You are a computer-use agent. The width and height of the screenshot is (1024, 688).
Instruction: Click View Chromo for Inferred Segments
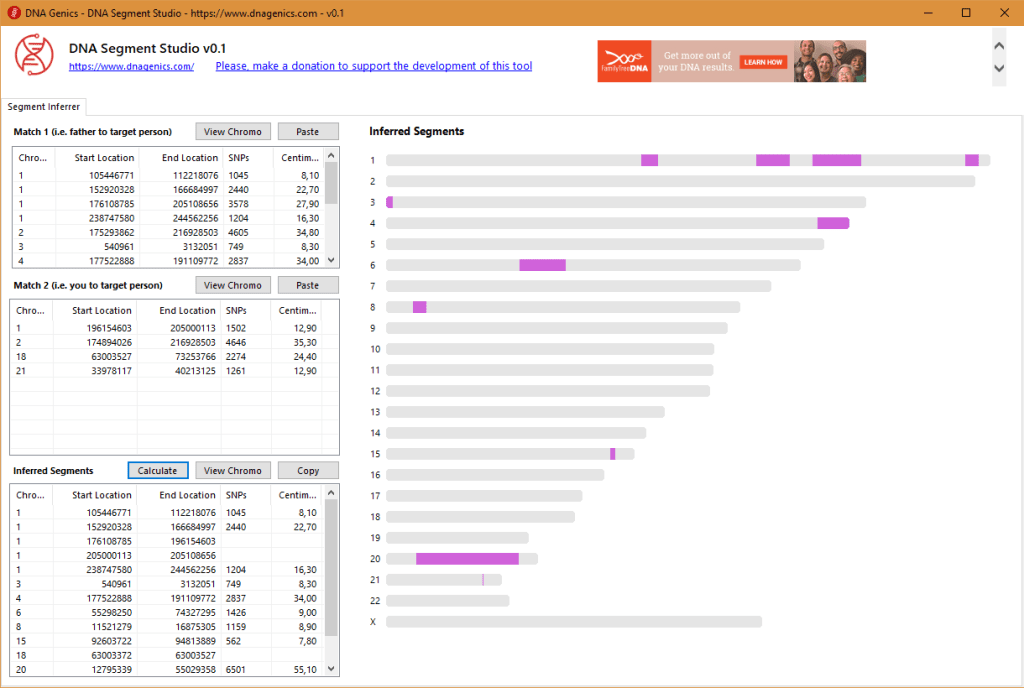(x=232, y=471)
